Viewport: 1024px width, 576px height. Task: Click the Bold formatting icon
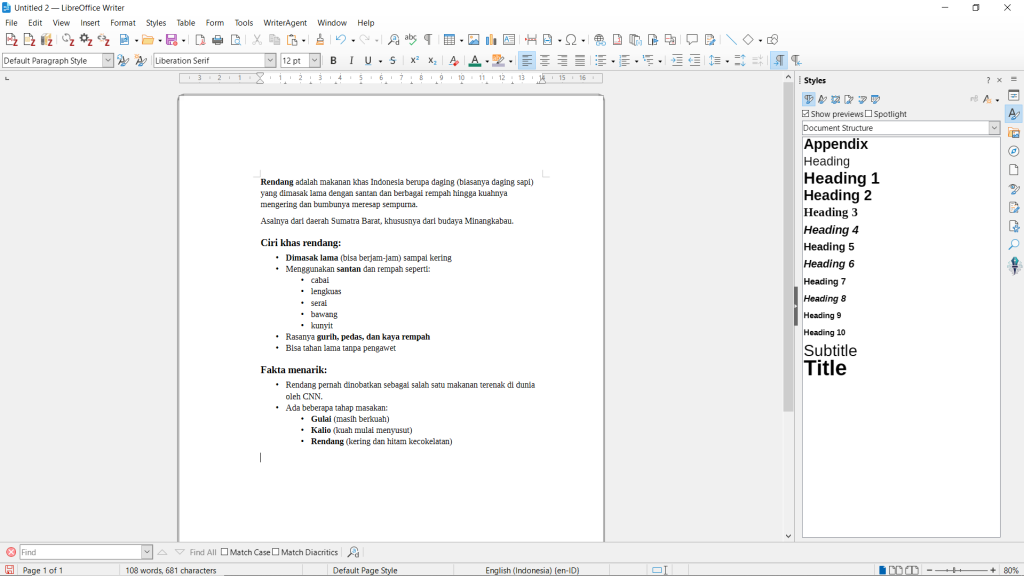coord(333,61)
